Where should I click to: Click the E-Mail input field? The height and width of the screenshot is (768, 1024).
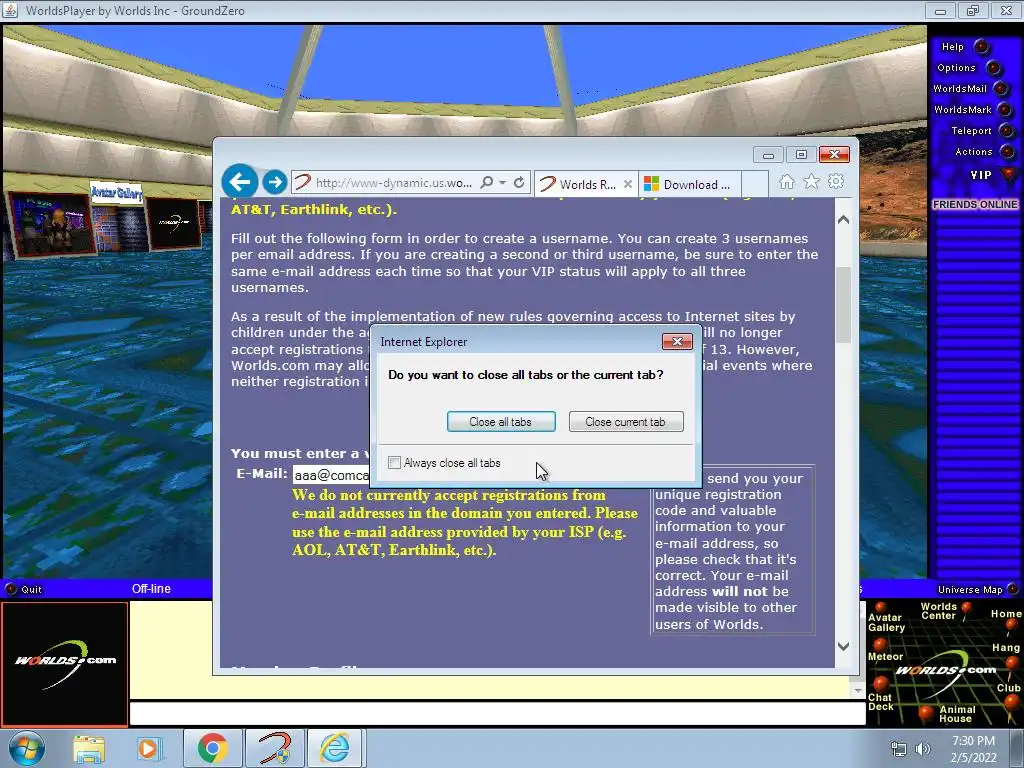[331, 475]
